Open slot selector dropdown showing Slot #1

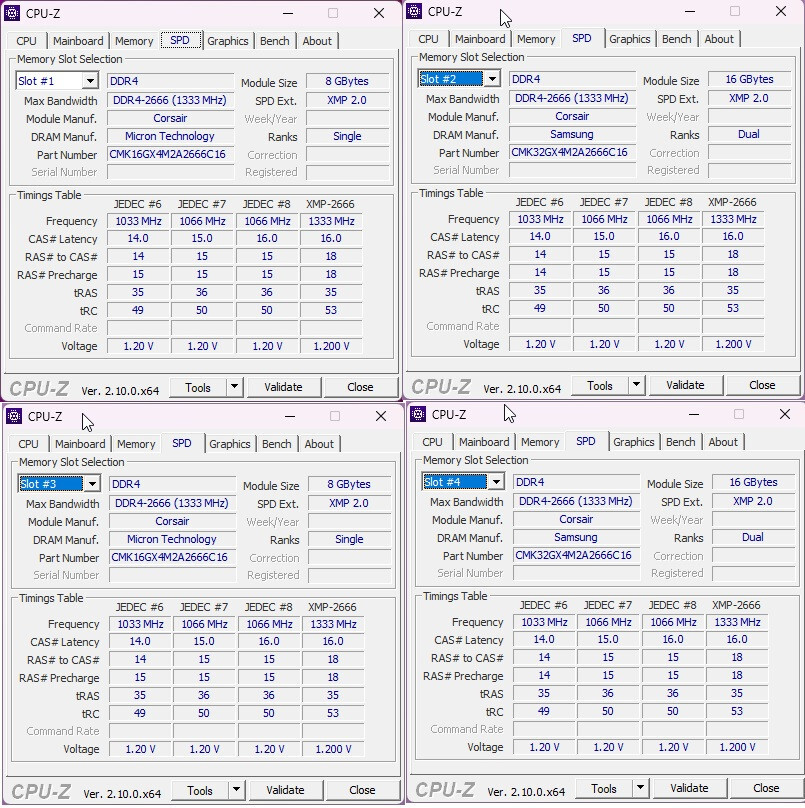tap(57, 81)
